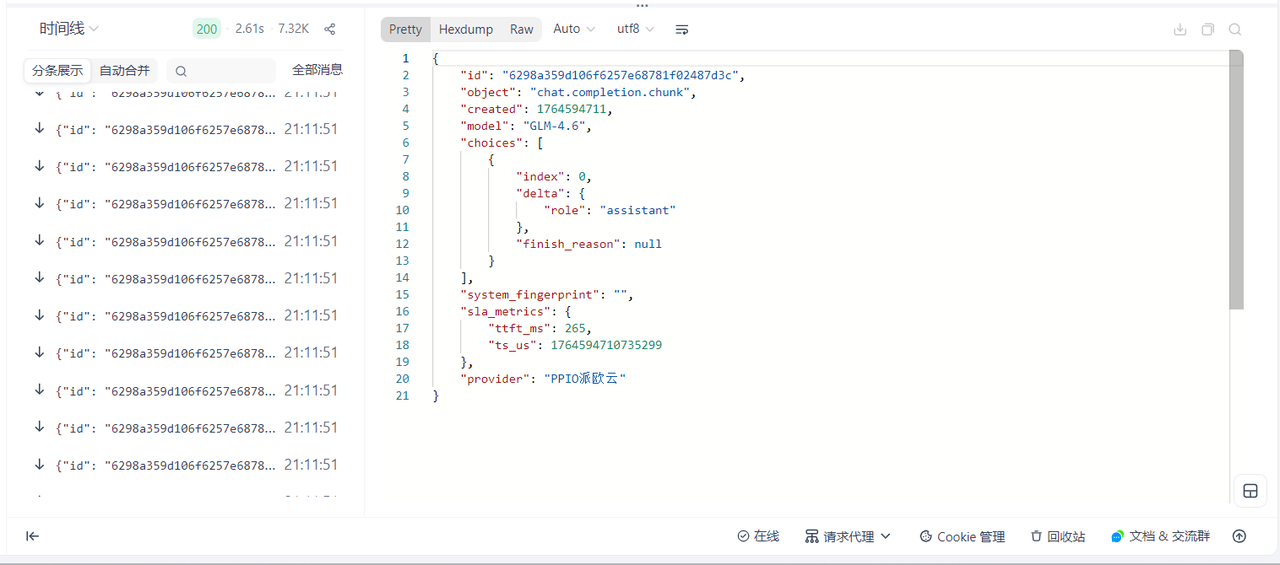Click the share icon beside 7.32K
The height and width of the screenshot is (565, 1280).
pyautogui.click(x=330, y=29)
